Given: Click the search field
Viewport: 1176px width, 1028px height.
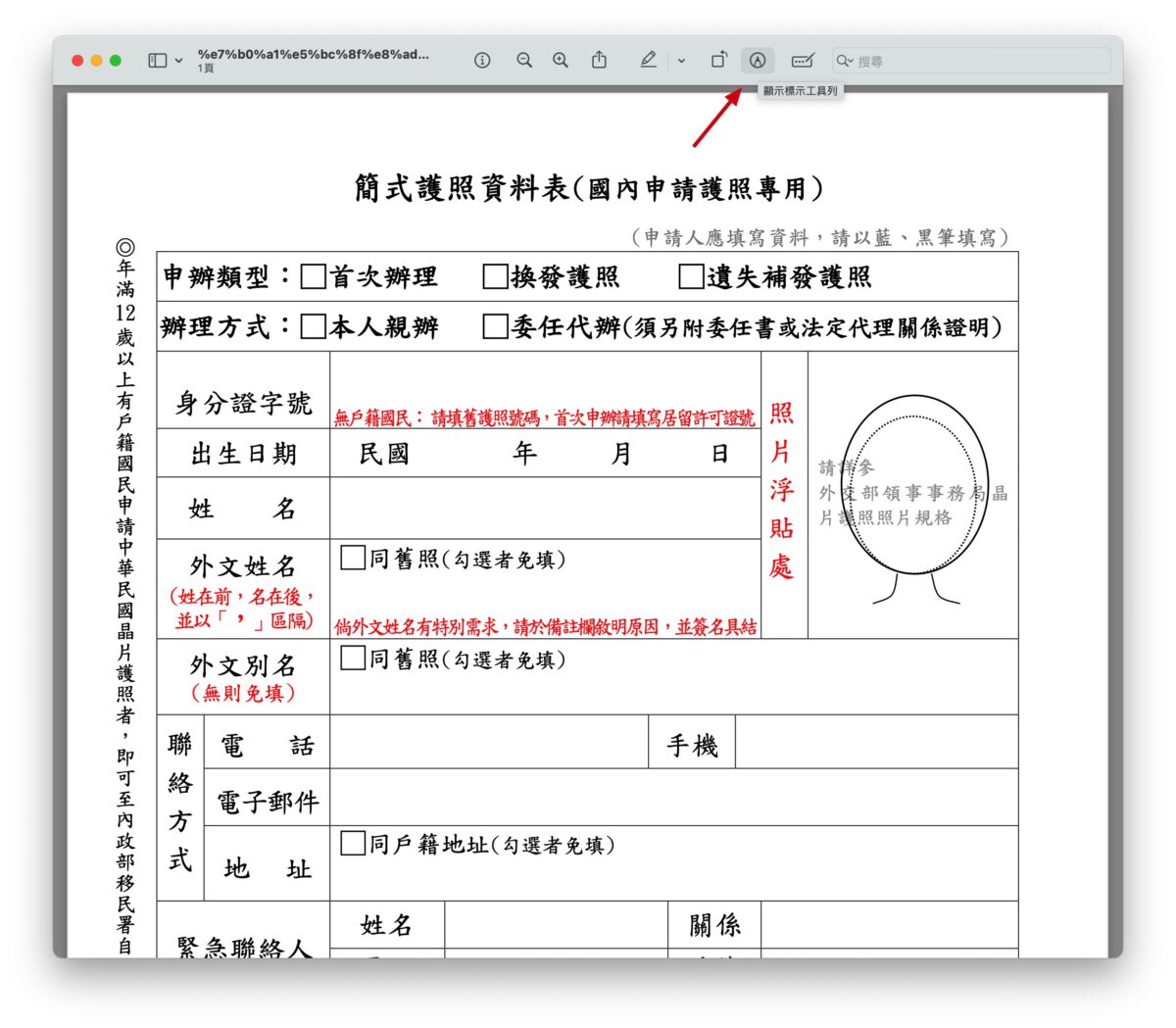Looking at the screenshot, I should [971, 61].
